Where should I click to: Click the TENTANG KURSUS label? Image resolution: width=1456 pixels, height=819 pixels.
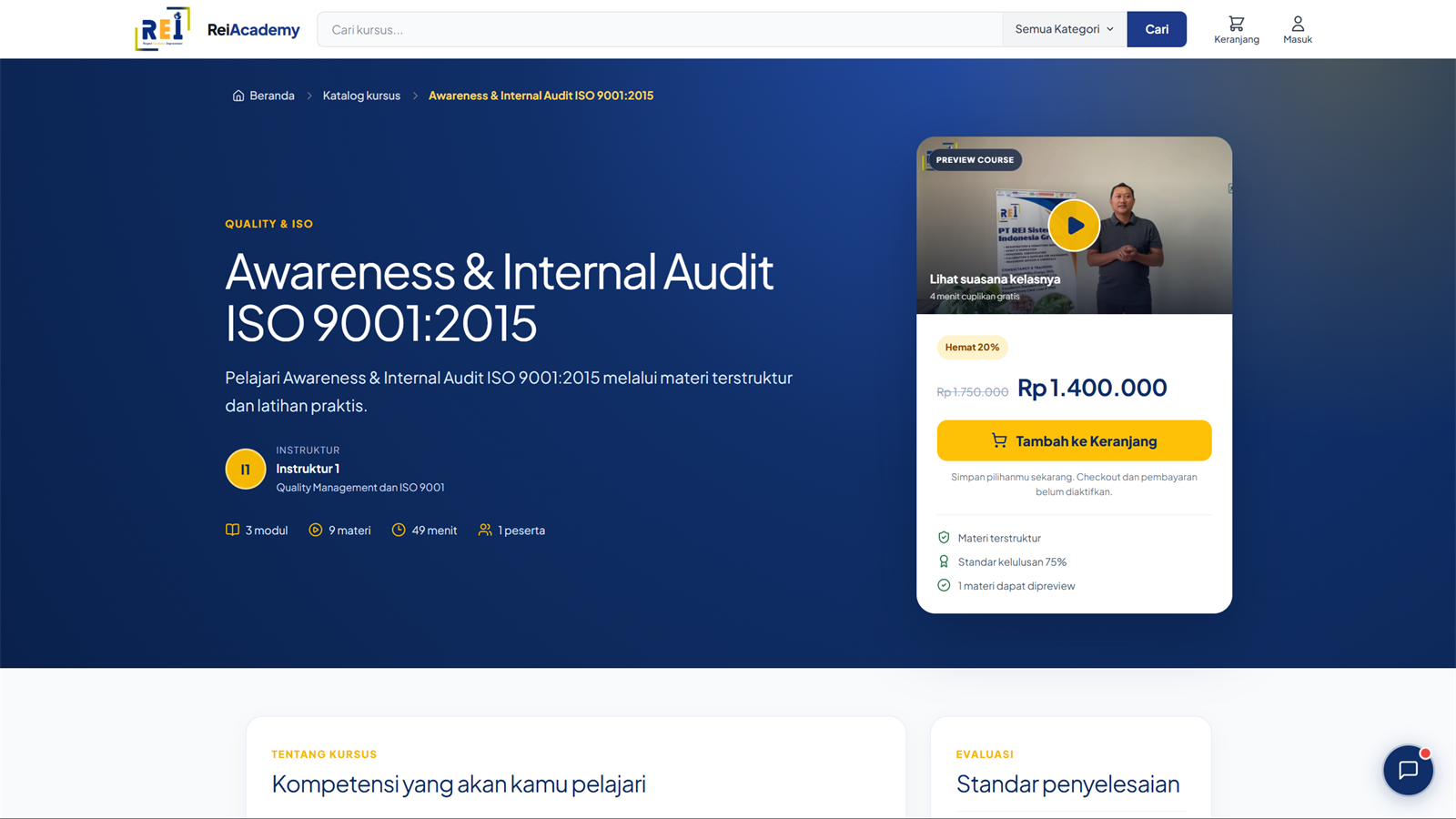coord(324,754)
